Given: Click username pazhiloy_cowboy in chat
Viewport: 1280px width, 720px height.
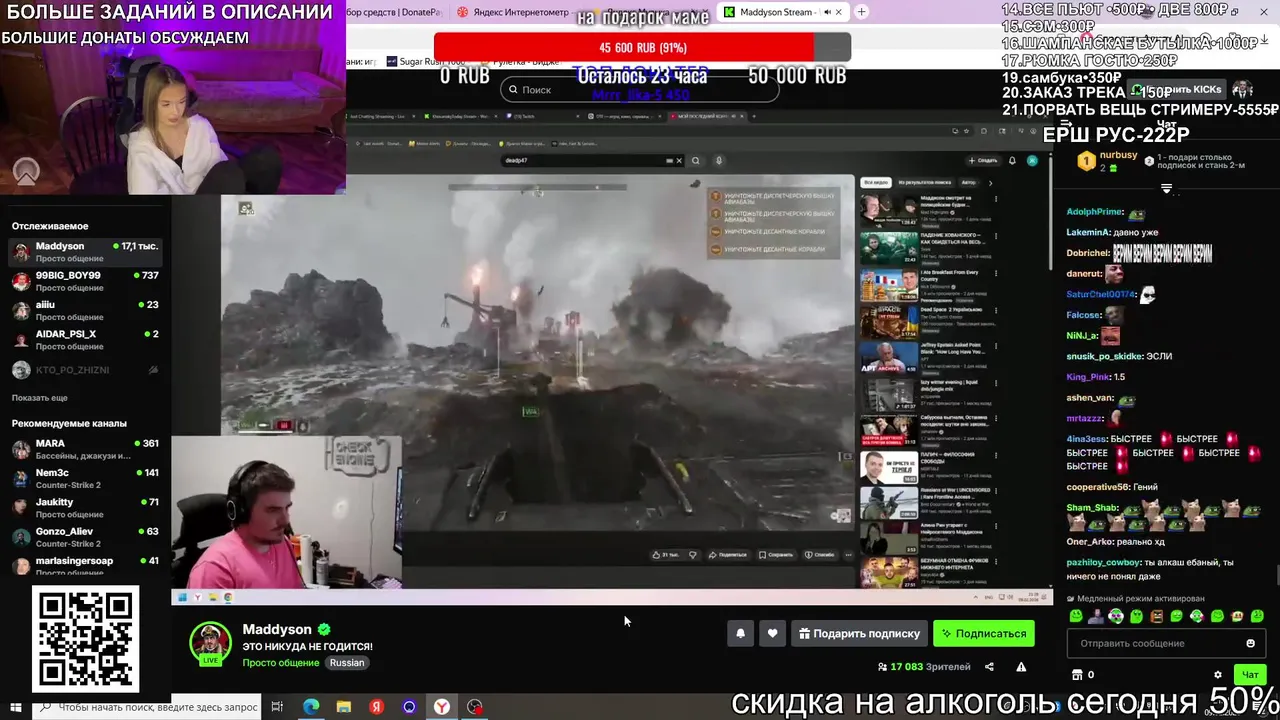Looking at the screenshot, I should tap(1103, 562).
